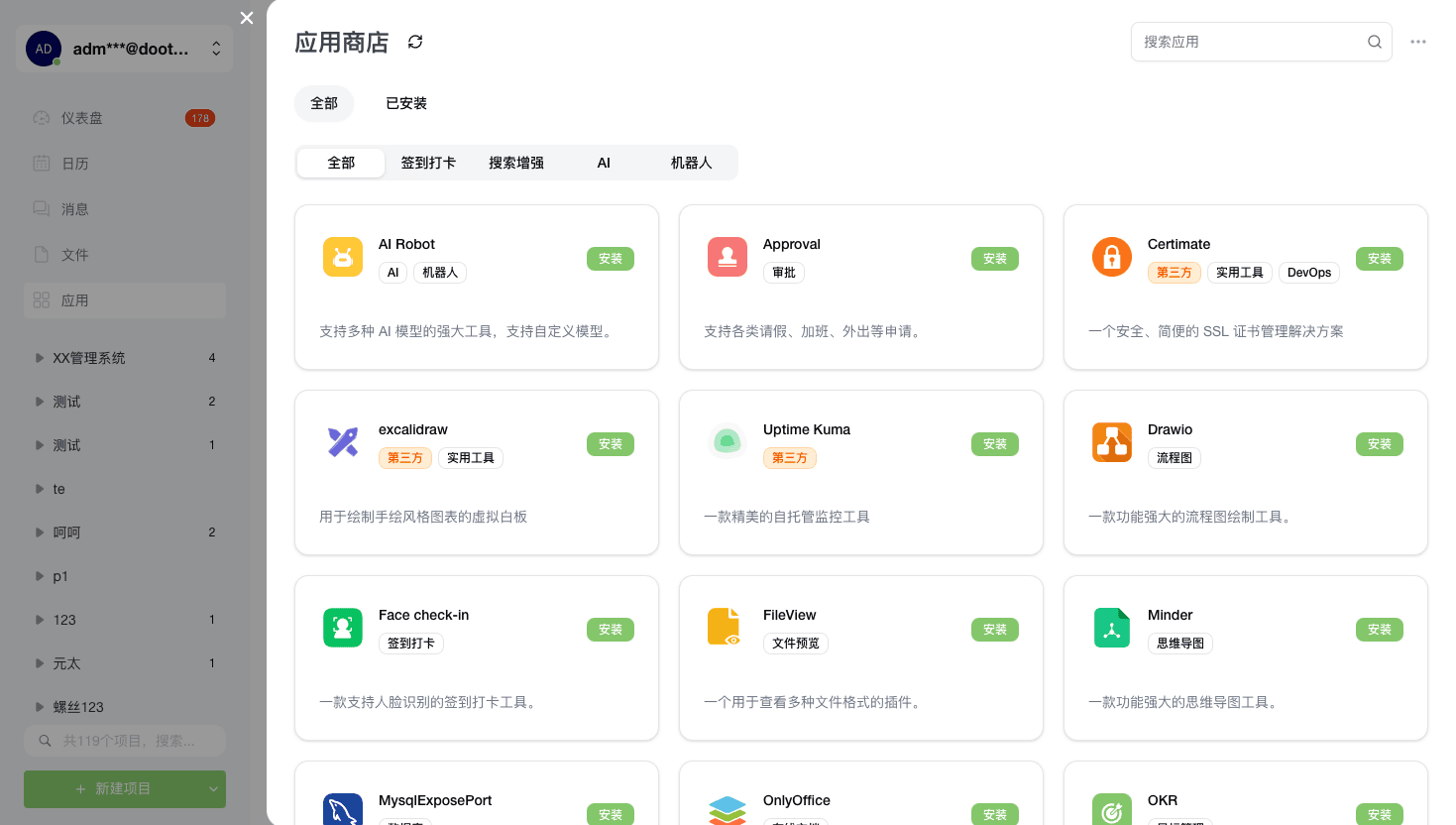Open the three-dot more options menu

(x=1418, y=42)
